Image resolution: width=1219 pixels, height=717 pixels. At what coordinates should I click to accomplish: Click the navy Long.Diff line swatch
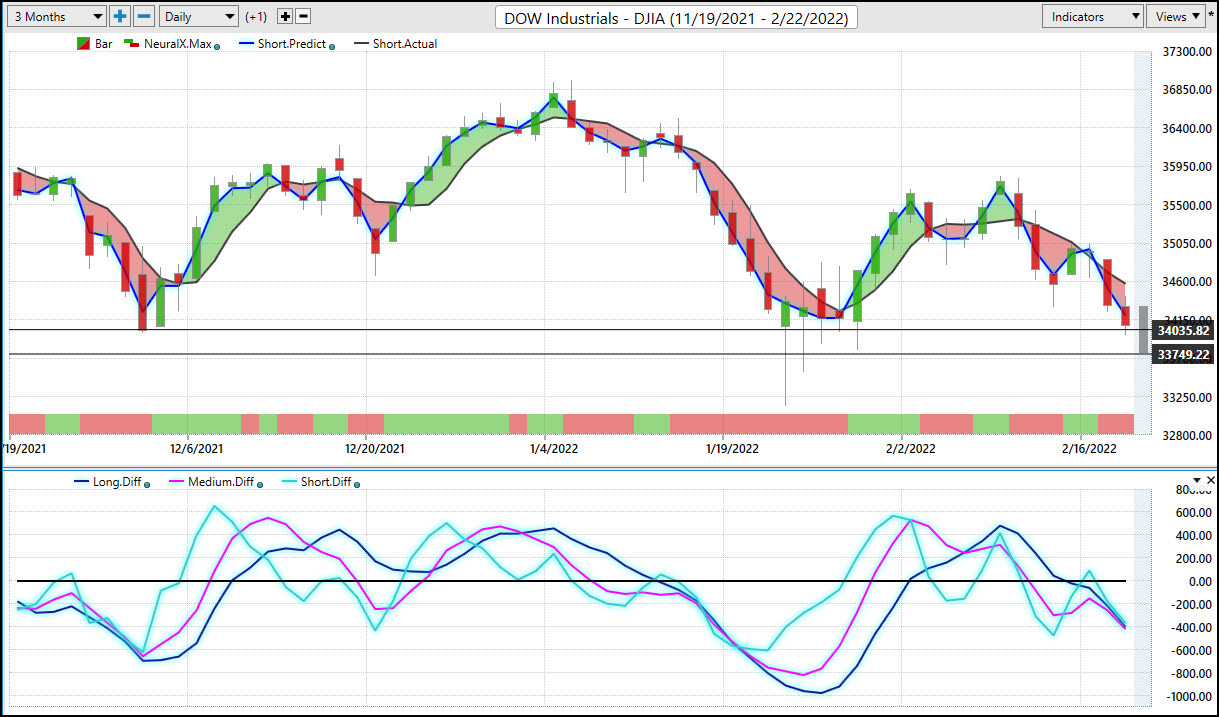coord(81,482)
